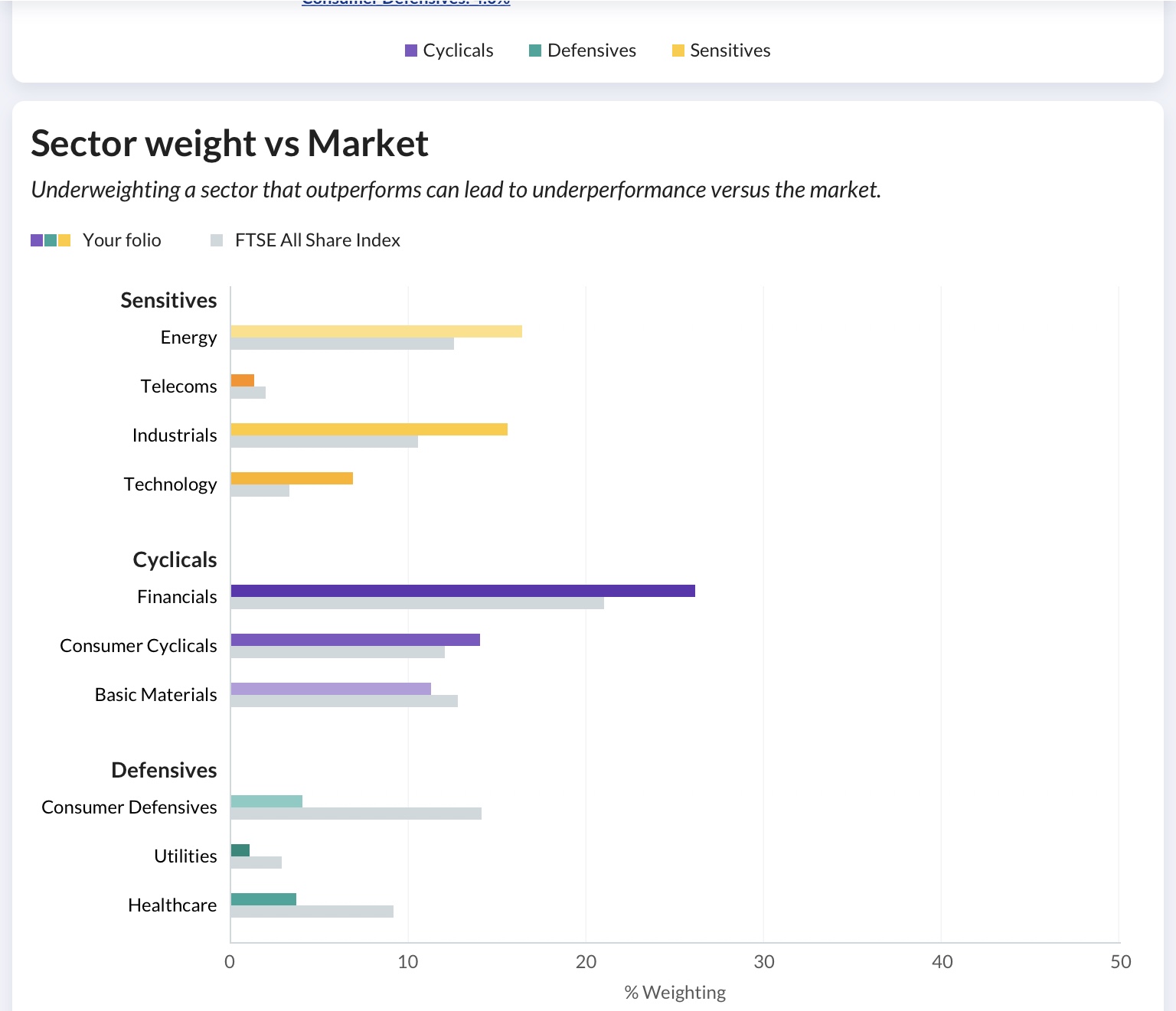Select the Consumer Defensives folio bar
The width and height of the screenshot is (1176, 1011).
pyautogui.click(x=266, y=801)
